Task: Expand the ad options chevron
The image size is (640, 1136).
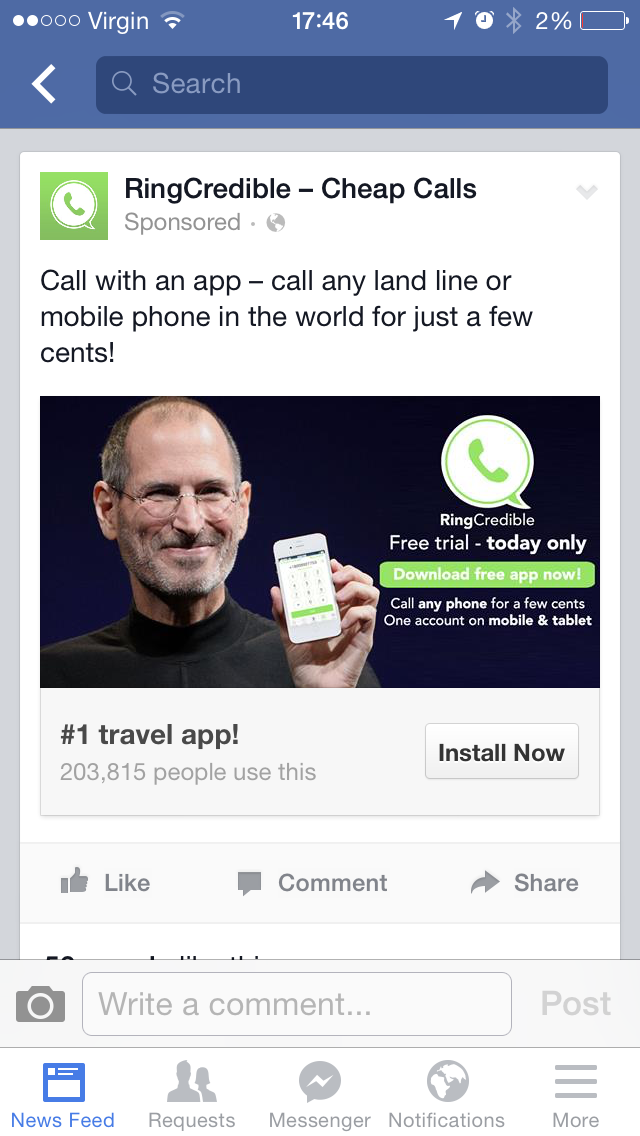Action: 586,191
